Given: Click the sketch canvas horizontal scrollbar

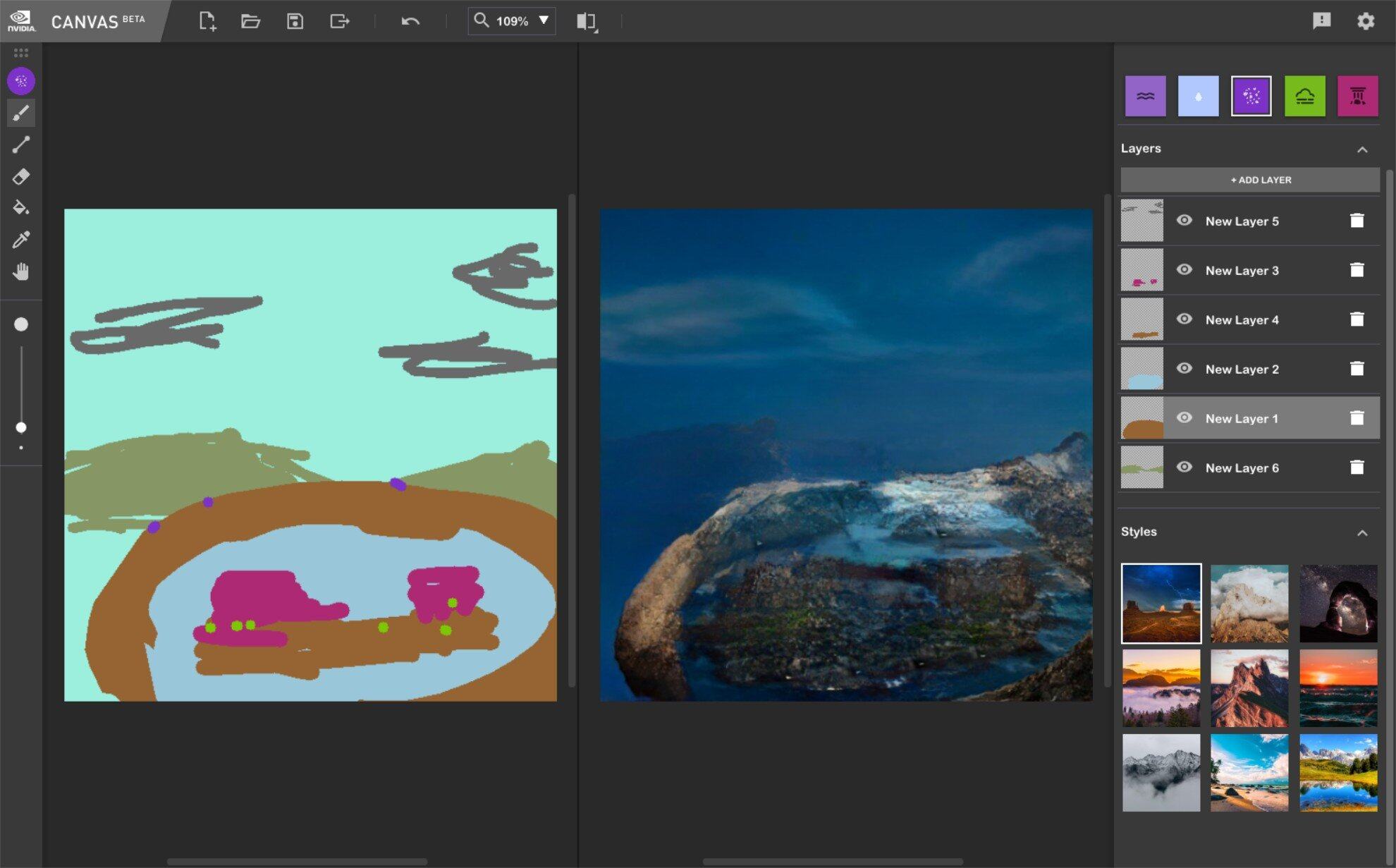Looking at the screenshot, I should pyautogui.click(x=297, y=862).
